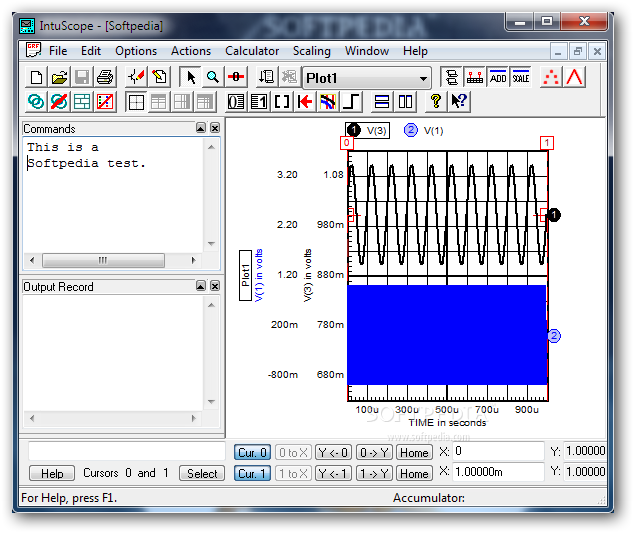
Task: Click the Select button
Action: (x=202, y=473)
